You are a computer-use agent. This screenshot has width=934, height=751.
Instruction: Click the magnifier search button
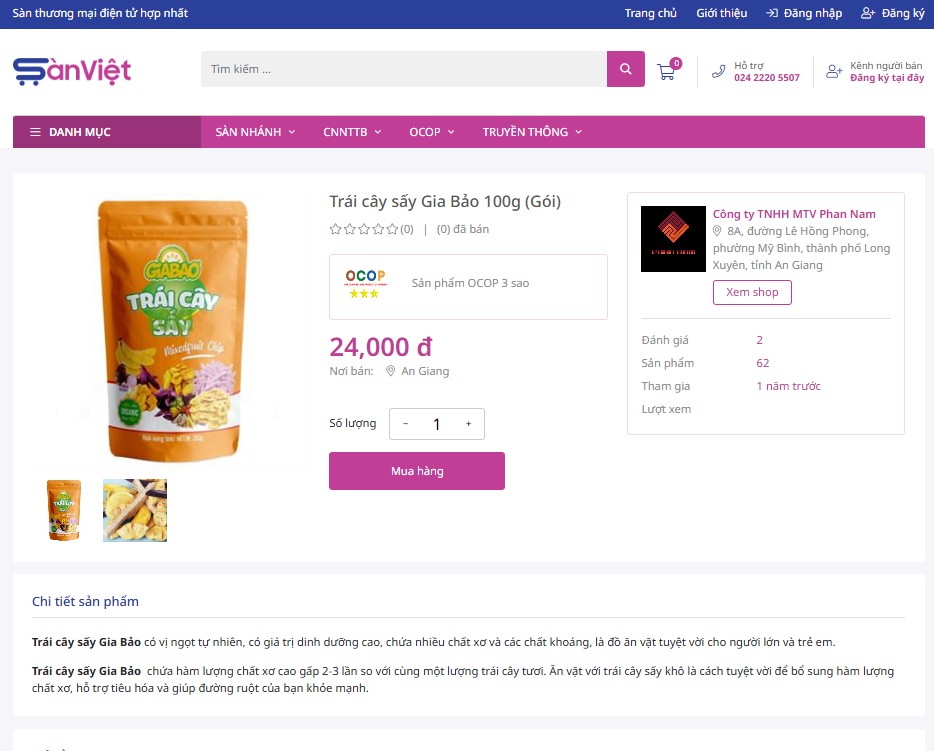tap(625, 69)
